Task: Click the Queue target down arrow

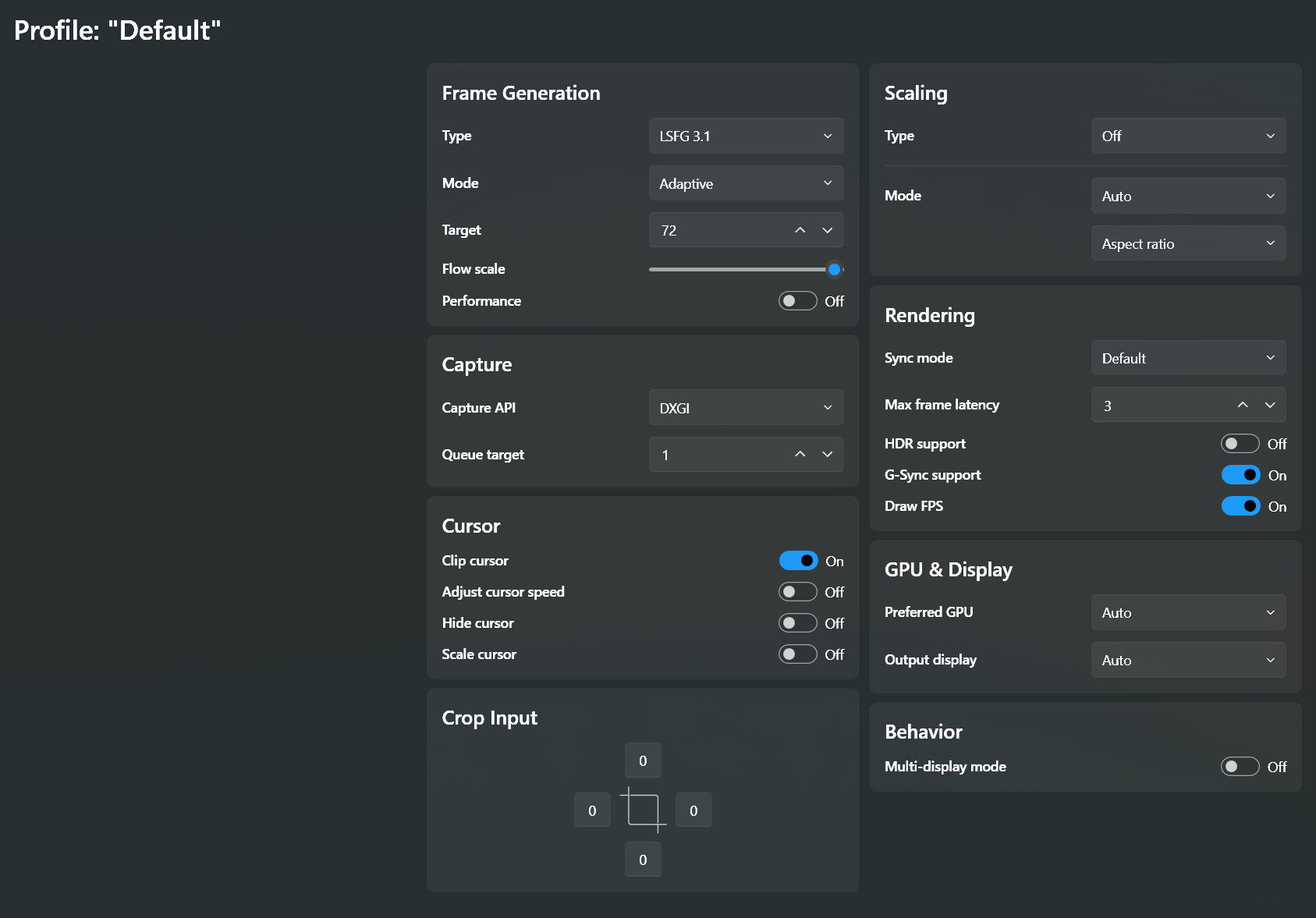Action: [x=827, y=455]
